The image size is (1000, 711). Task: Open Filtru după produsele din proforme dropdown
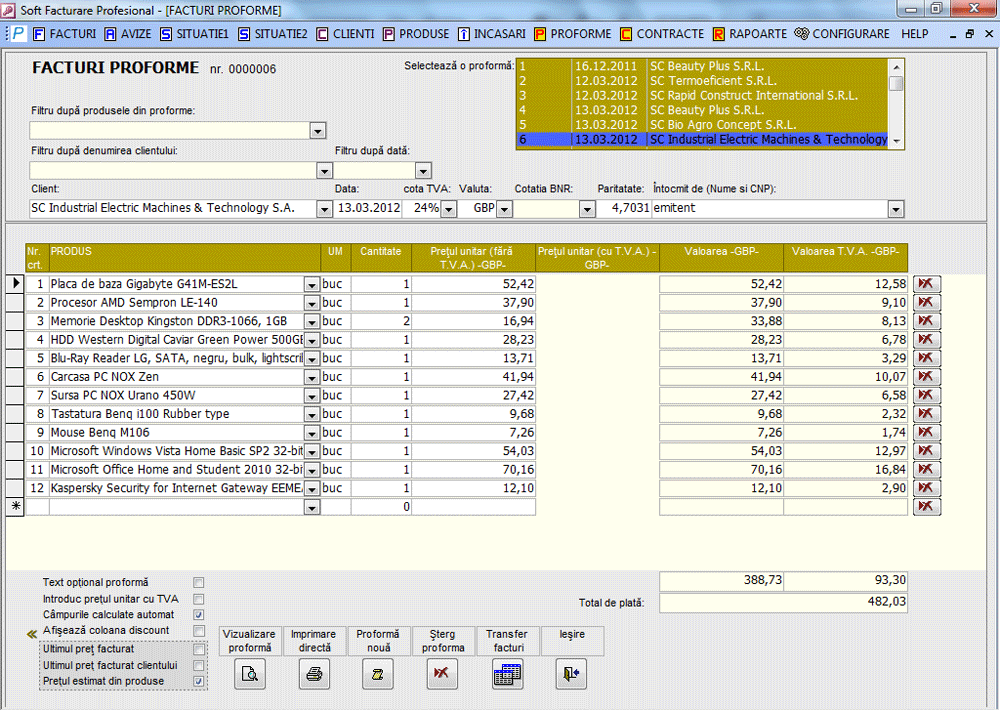coord(318,131)
